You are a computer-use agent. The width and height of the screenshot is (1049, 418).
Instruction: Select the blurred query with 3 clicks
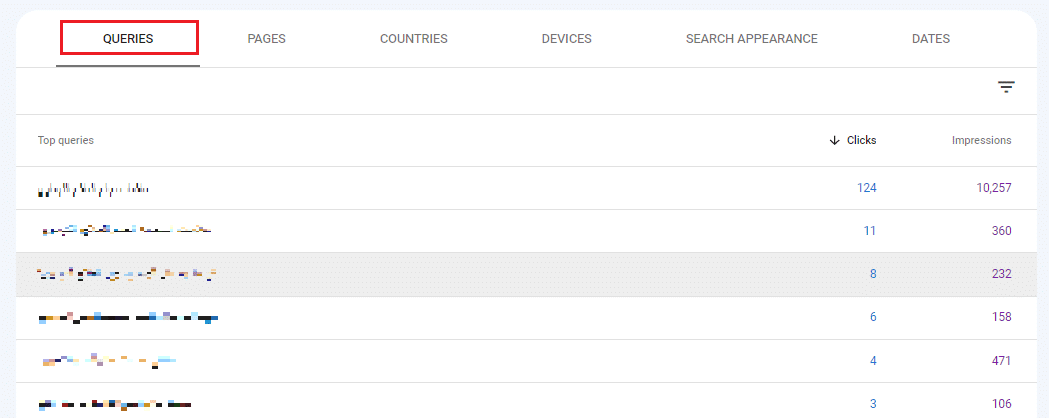[x=114, y=404]
